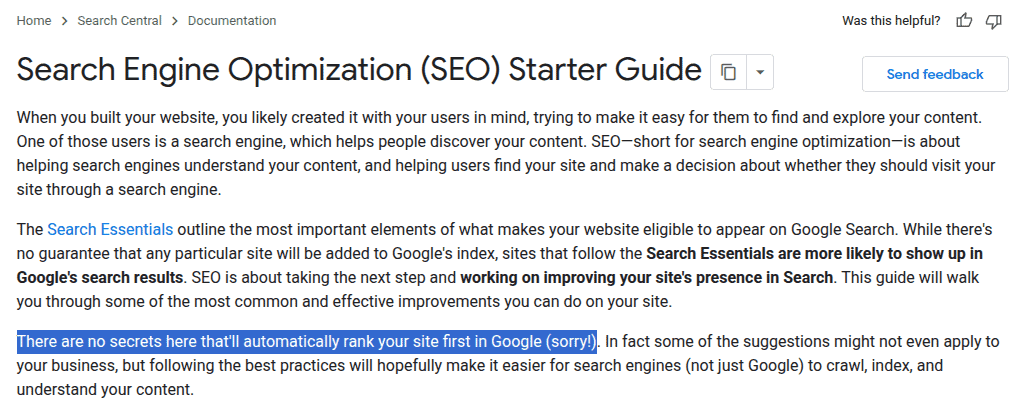
Task: Click the chevron between Search Central and Documentation
Action: 175,21
